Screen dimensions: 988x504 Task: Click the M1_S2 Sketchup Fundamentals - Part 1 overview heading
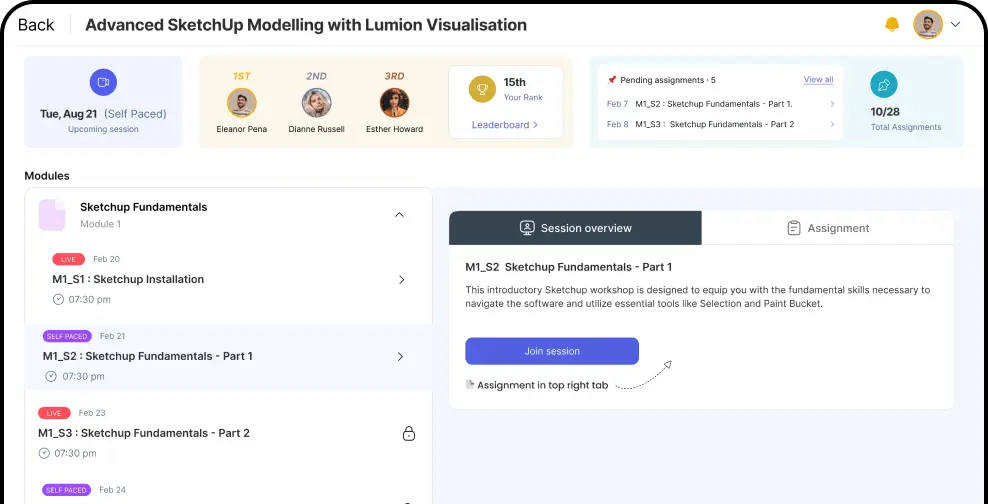[568, 267]
